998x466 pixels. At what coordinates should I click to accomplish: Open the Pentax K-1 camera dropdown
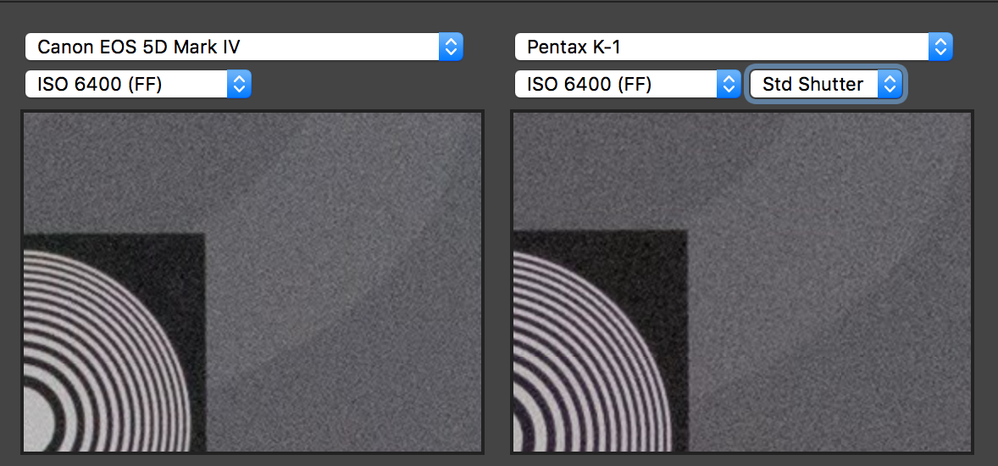coord(720,46)
